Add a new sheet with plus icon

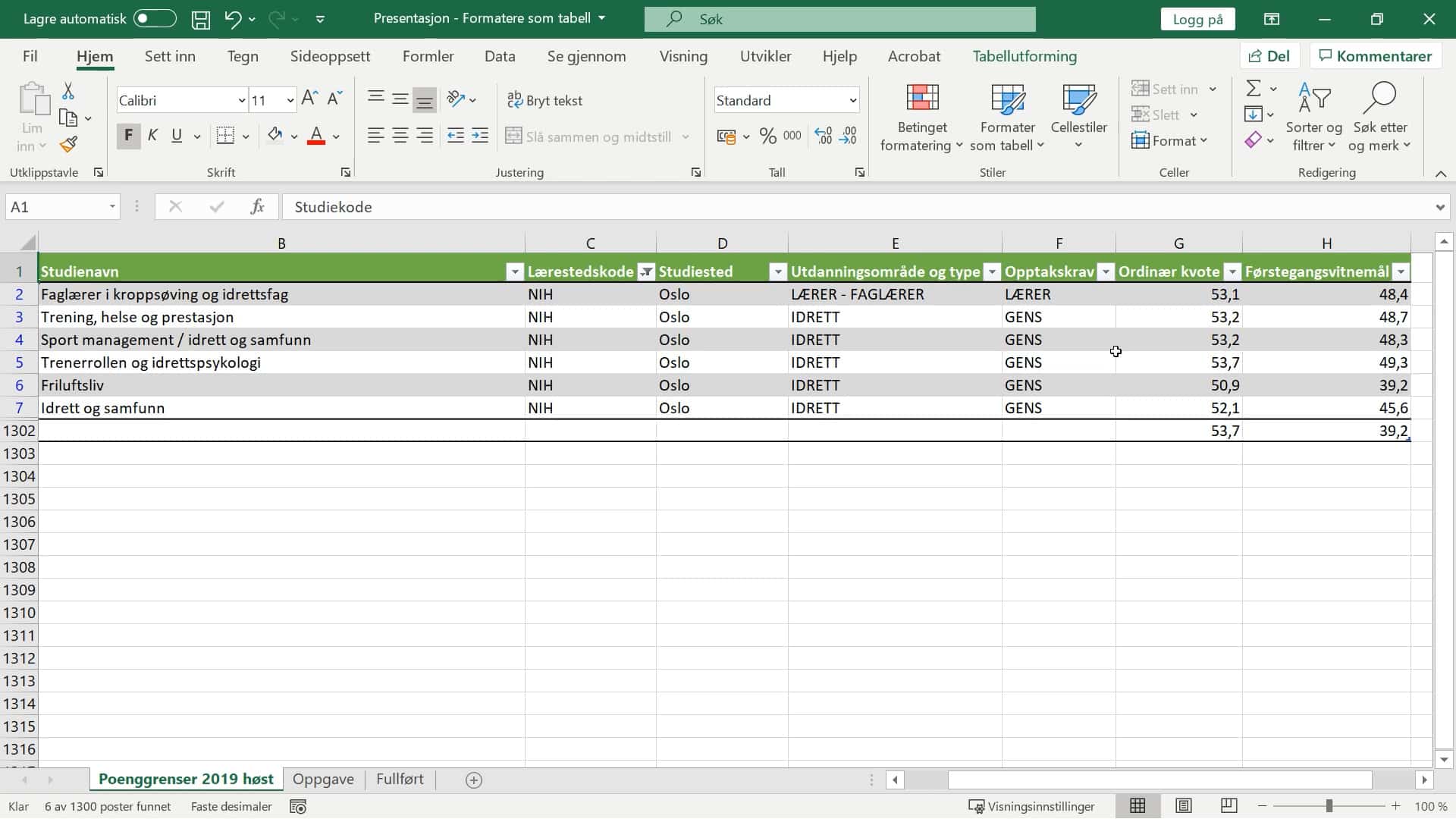(x=474, y=780)
